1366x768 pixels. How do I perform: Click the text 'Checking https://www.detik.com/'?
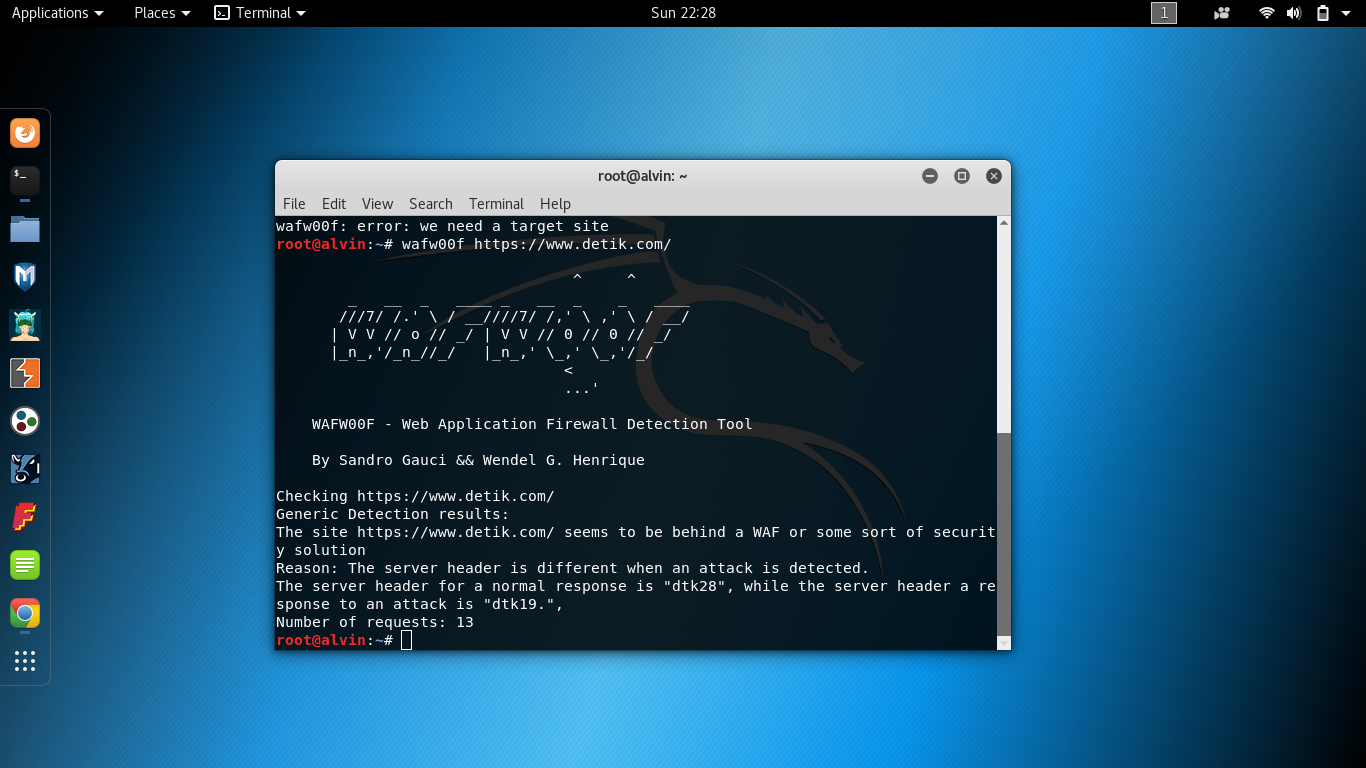pos(415,496)
